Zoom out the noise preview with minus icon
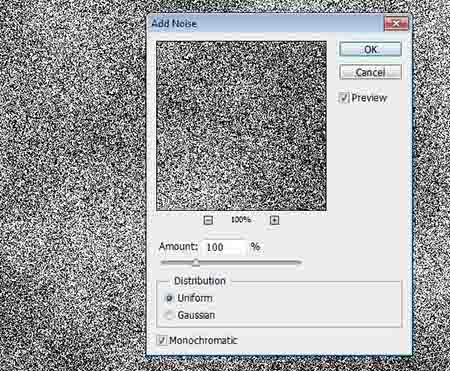The image size is (450, 371). coord(208,220)
